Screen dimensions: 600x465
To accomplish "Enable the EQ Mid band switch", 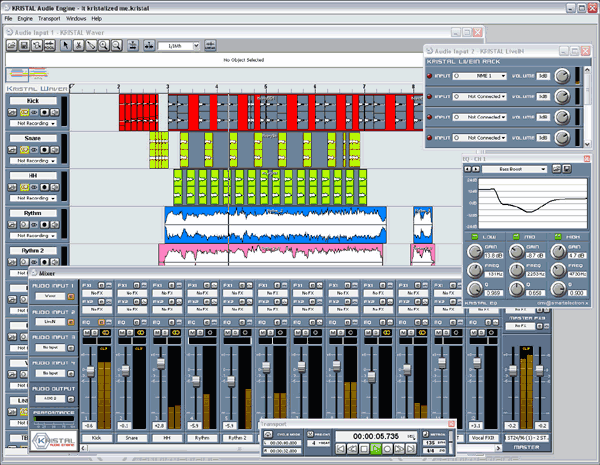I will pos(516,237).
